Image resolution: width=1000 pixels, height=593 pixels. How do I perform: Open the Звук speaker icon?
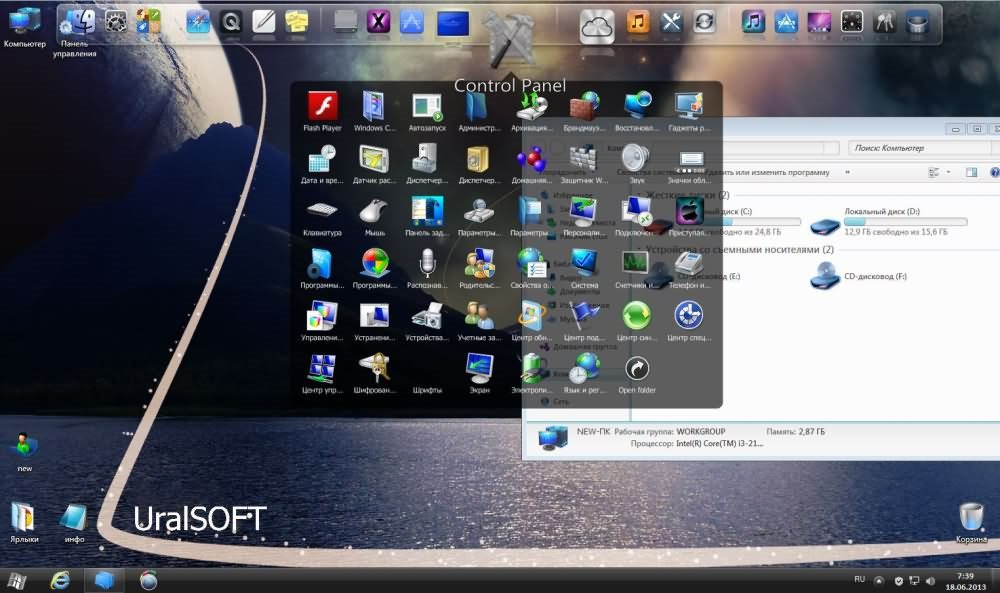coord(636,159)
